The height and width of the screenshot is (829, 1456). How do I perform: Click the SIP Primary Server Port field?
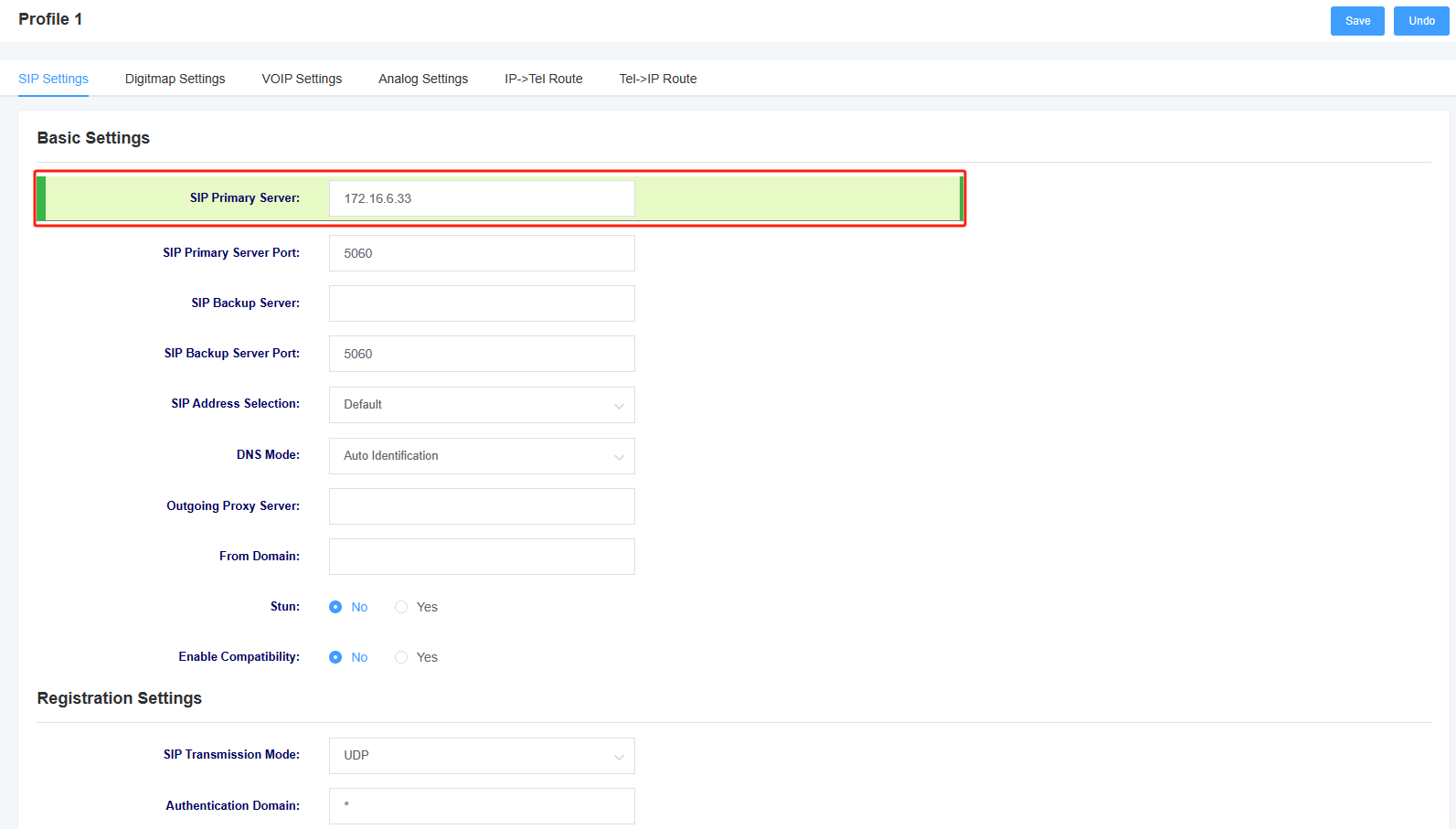(x=482, y=253)
